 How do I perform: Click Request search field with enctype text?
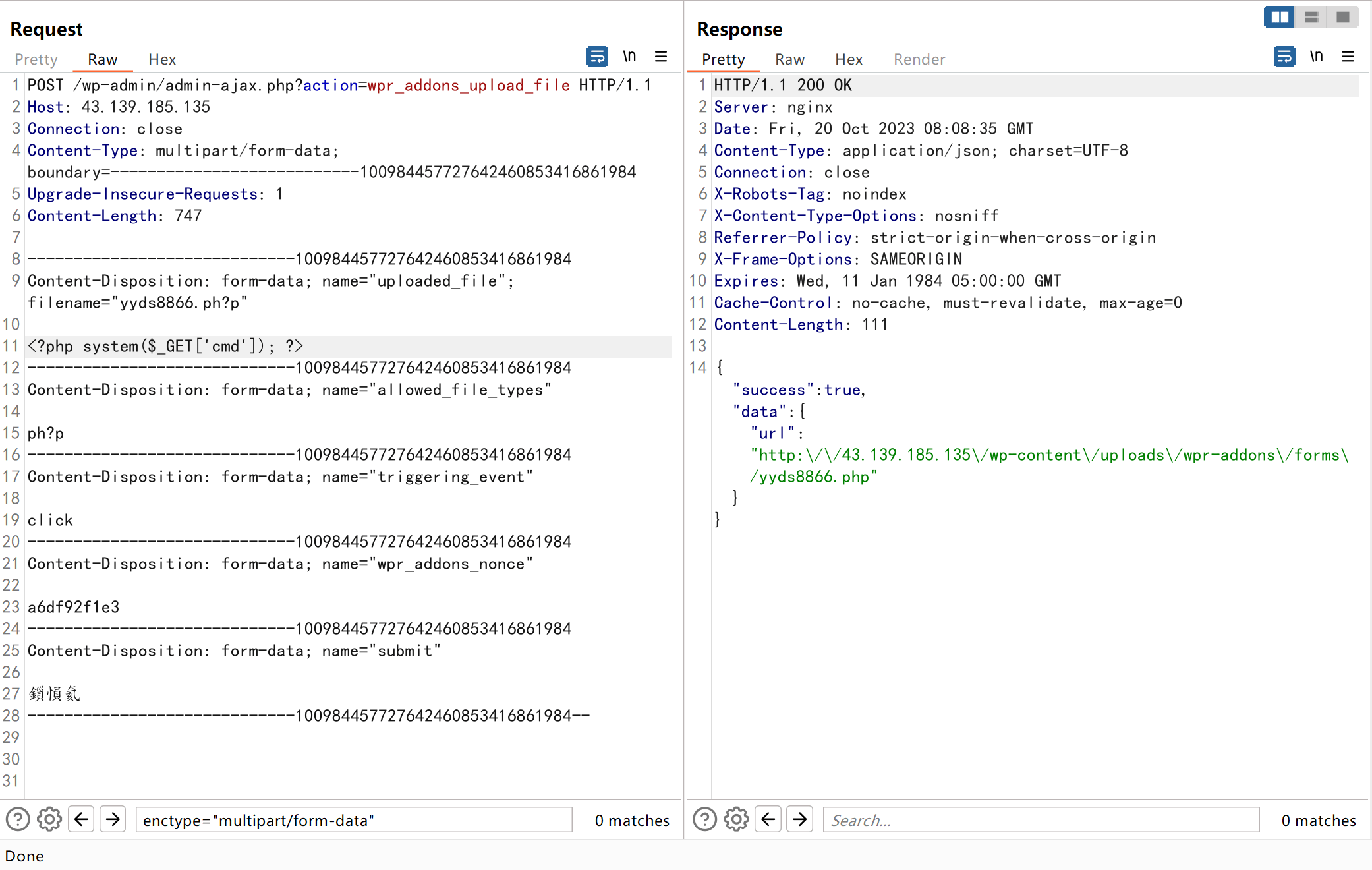[x=354, y=820]
